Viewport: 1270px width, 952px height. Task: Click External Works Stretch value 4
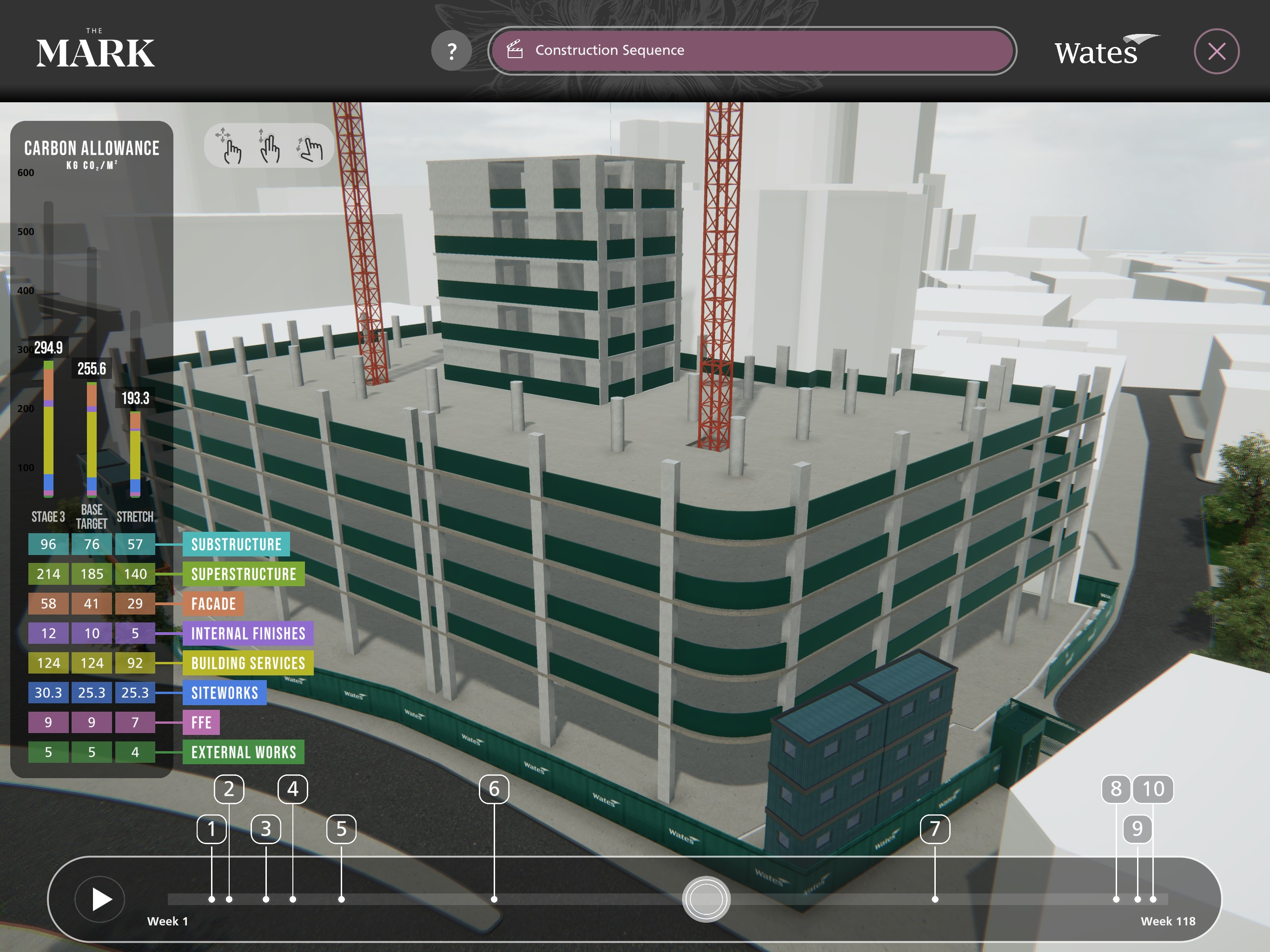coord(135,752)
